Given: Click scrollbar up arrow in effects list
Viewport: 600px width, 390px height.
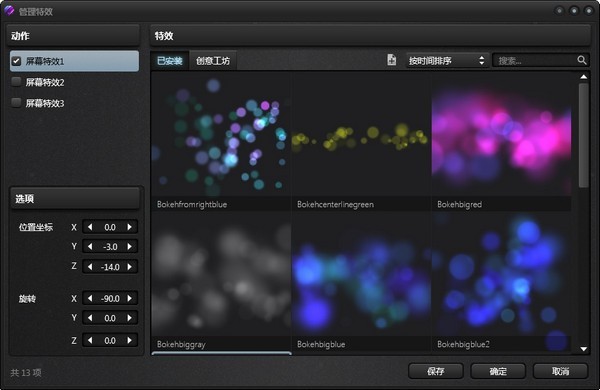Looking at the screenshot, I should pyautogui.click(x=584, y=77).
